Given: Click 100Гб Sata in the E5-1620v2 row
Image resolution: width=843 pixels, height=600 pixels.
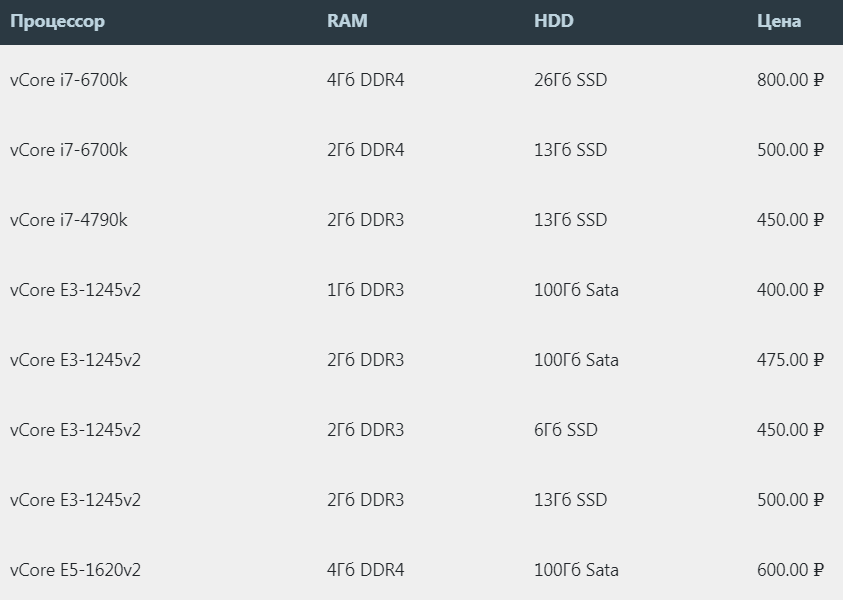Looking at the screenshot, I should (576, 570).
